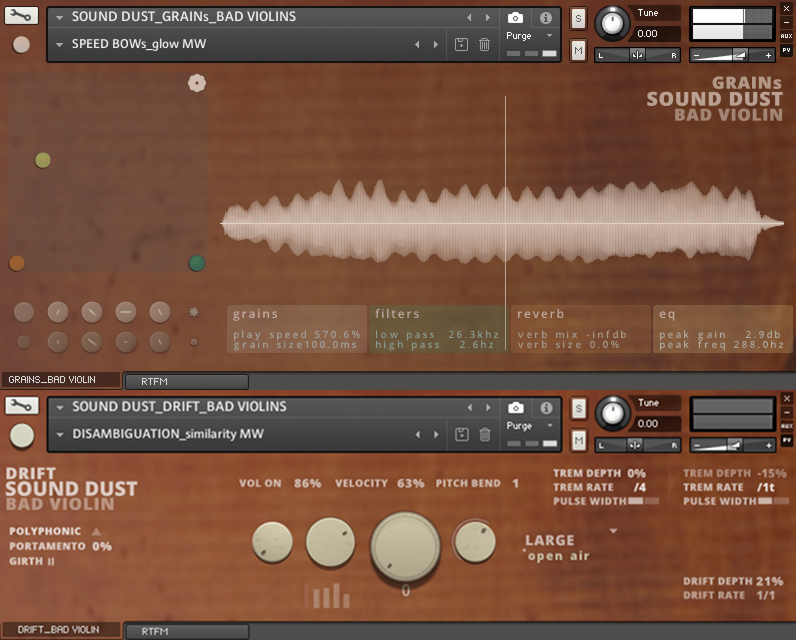The width and height of the screenshot is (796, 640).
Task: Click the gear icon beside GRAINs knobs
Action: [x=194, y=312]
